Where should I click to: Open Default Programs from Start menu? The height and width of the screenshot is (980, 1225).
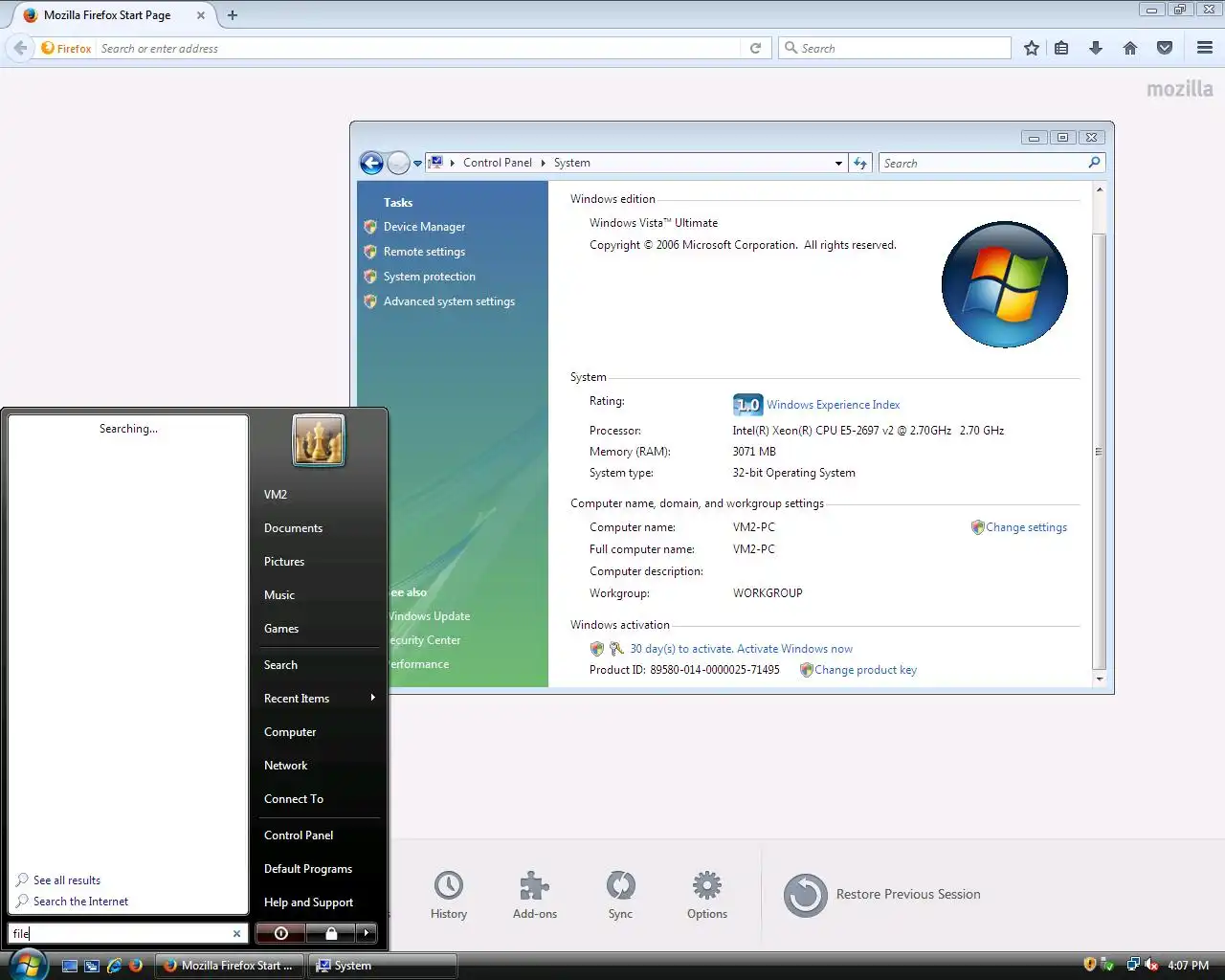click(x=308, y=869)
